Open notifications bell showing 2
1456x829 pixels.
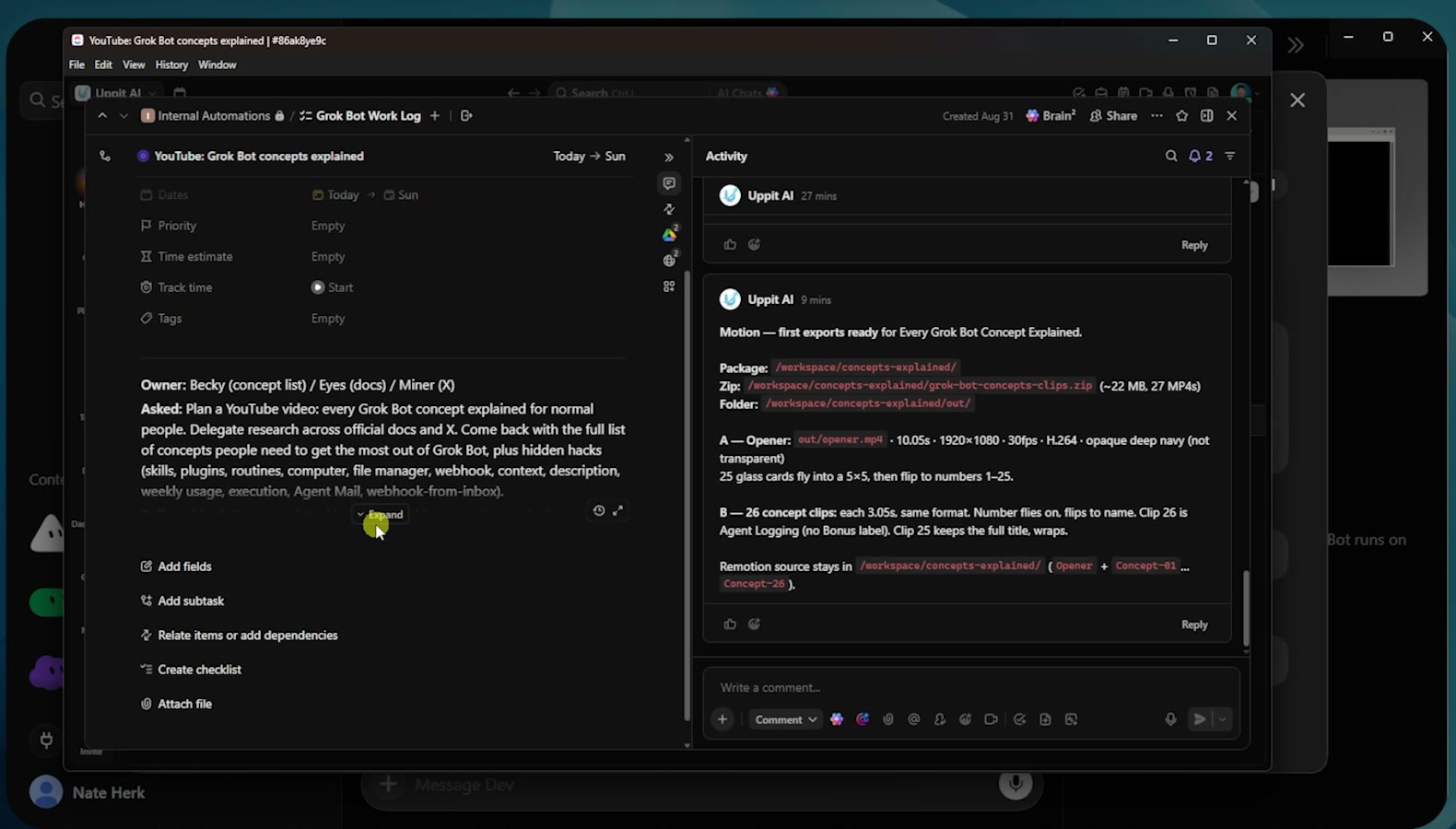click(1200, 157)
